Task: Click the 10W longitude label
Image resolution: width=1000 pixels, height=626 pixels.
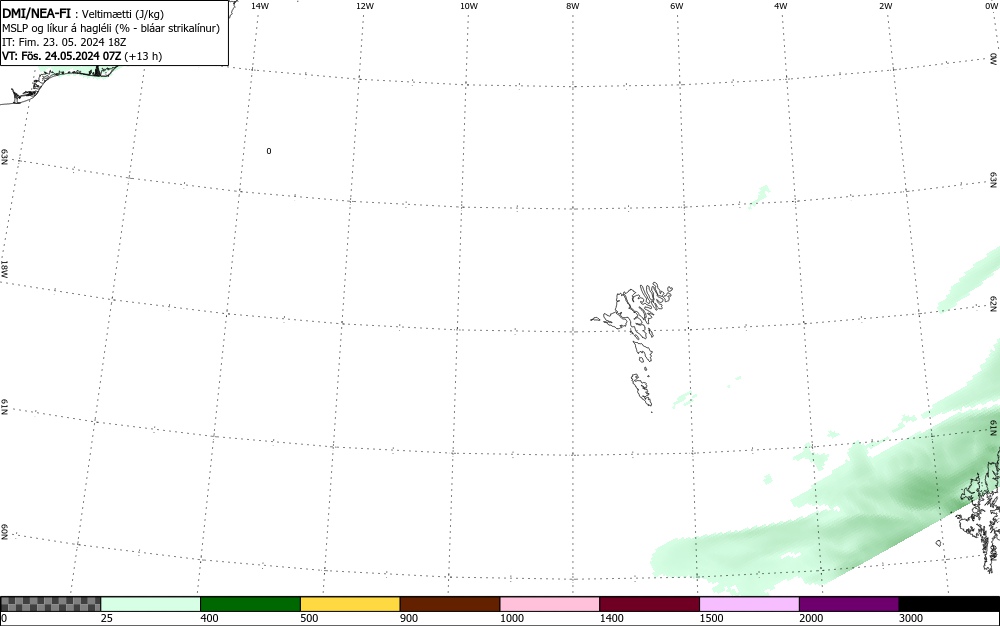Action: click(x=469, y=6)
